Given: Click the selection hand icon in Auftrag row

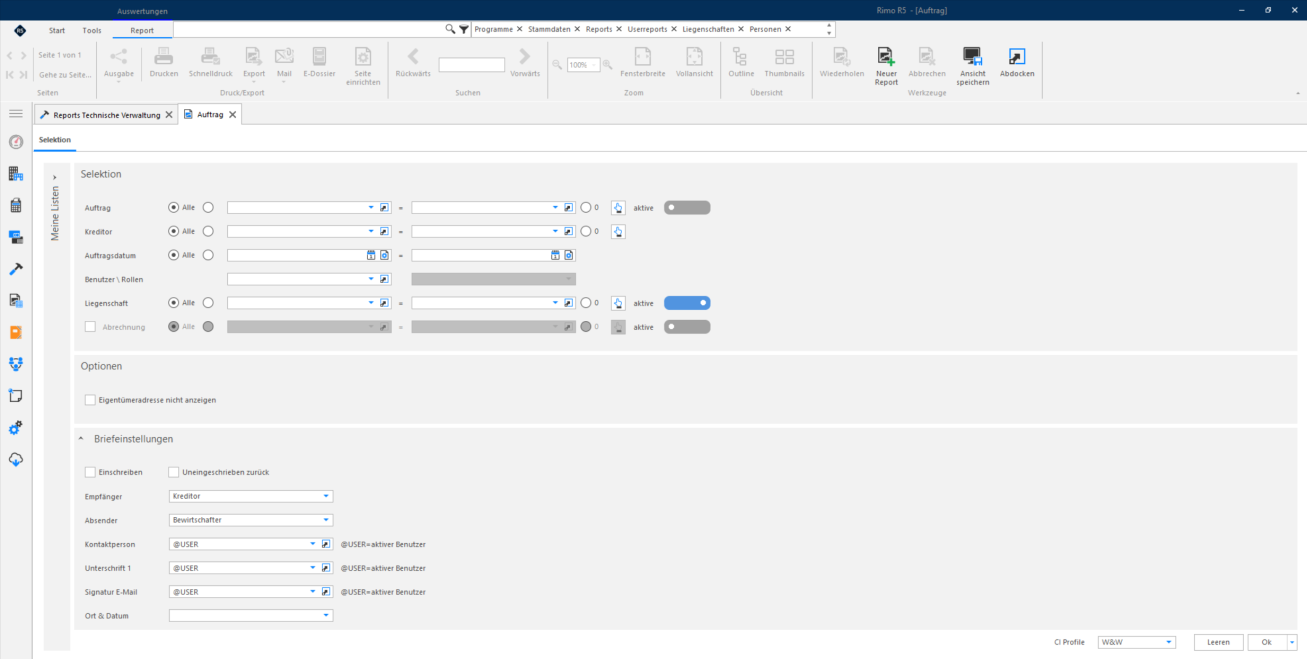Looking at the screenshot, I should point(618,207).
